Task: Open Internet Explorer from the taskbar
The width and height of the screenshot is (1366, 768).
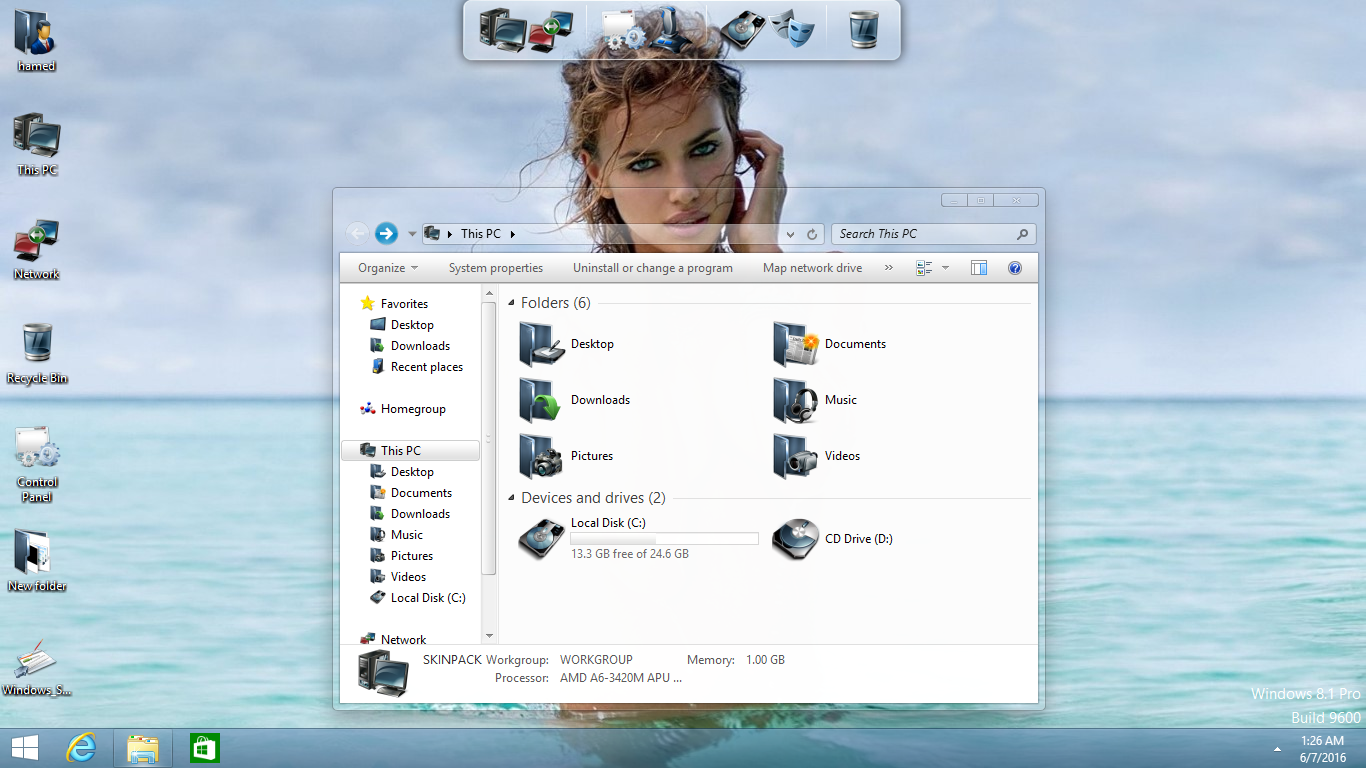Action: pos(81,748)
